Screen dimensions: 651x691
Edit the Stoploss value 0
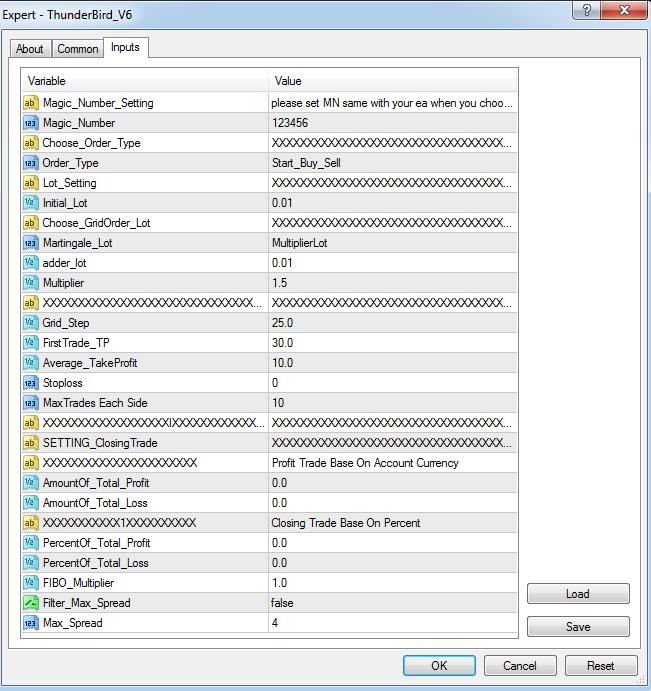pos(393,383)
